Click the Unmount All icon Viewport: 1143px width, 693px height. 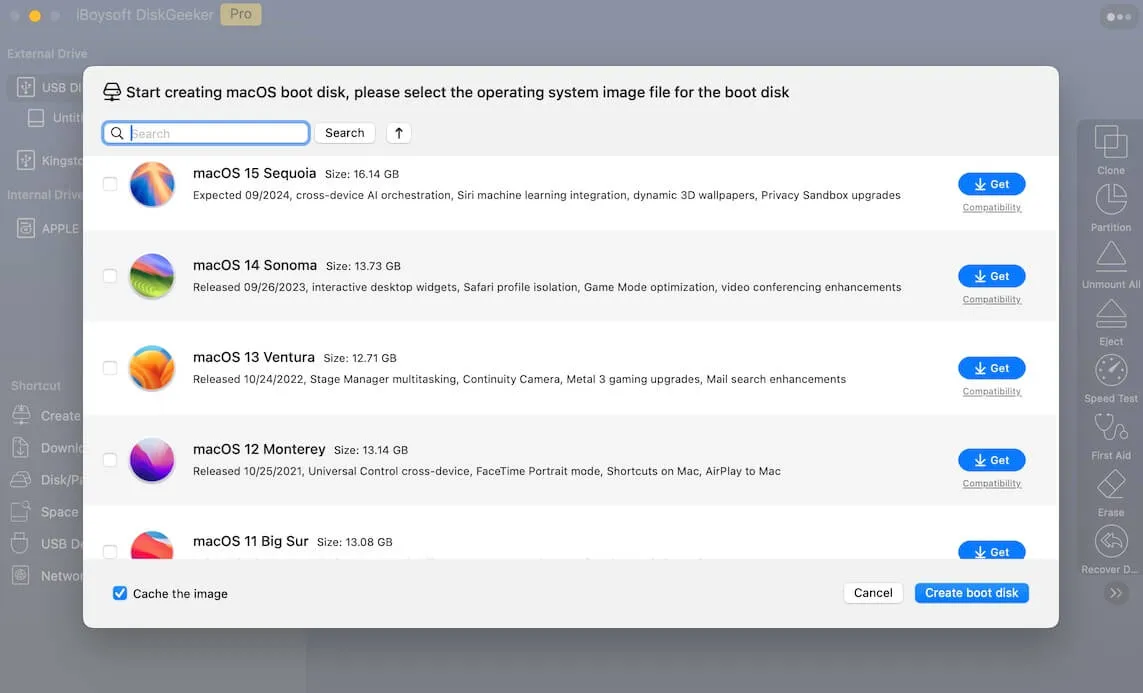click(1110, 257)
